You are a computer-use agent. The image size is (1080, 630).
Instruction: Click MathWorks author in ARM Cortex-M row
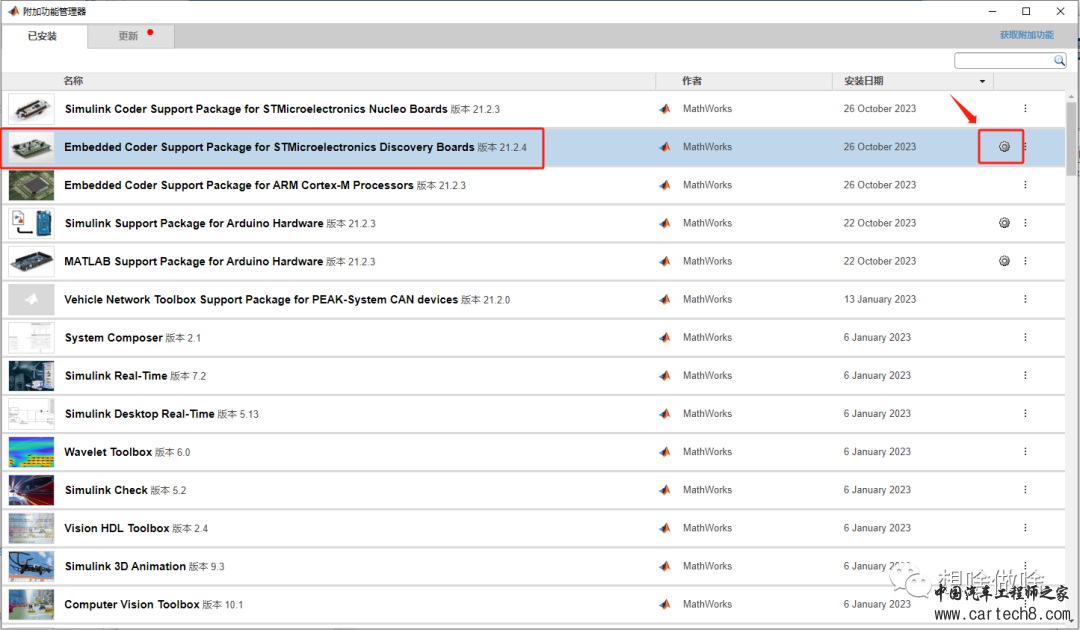[x=707, y=185]
